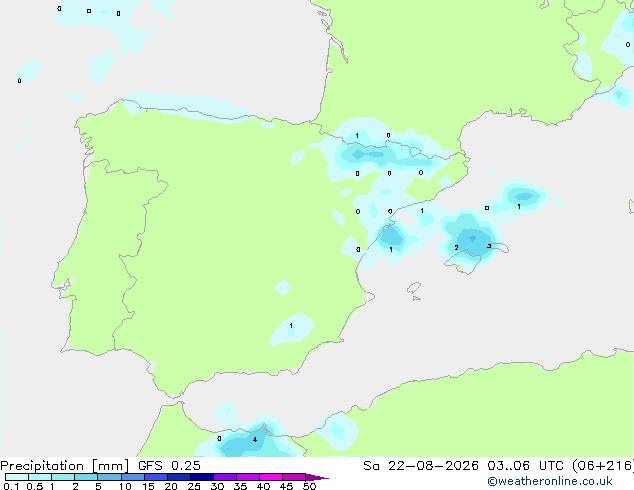Select the legend swatch between 2 and 5
634x490 pixels.
point(86,477)
